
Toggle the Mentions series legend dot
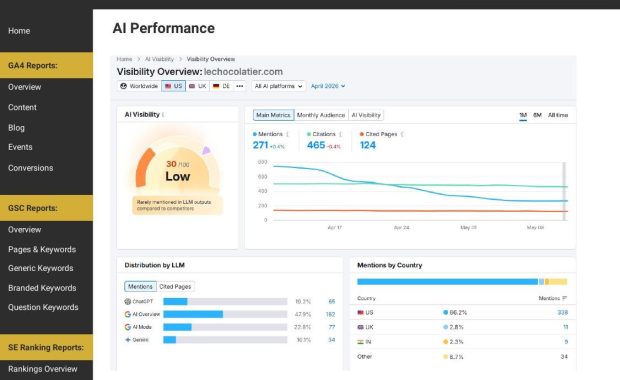click(255, 134)
